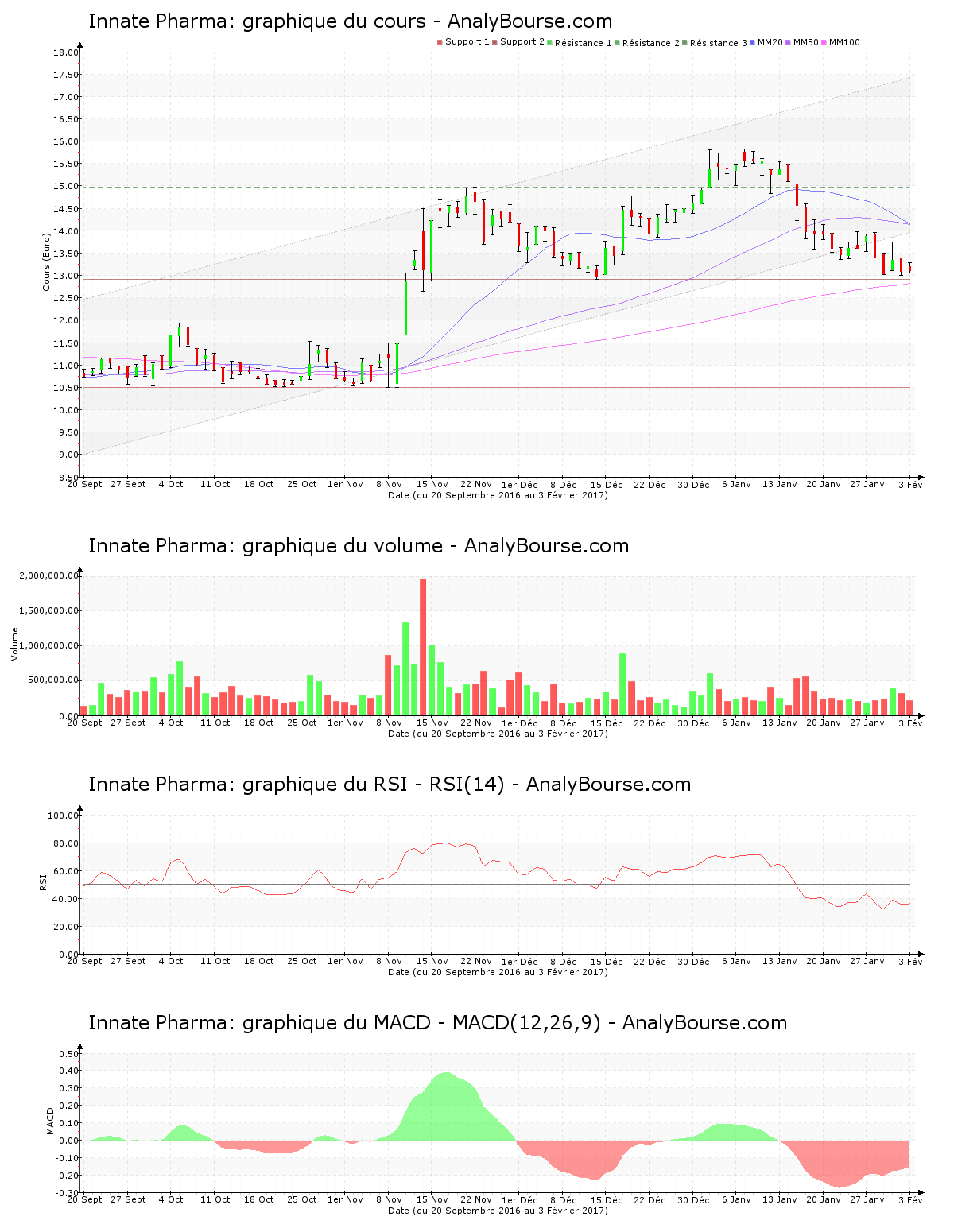The height and width of the screenshot is (1232, 954).
Task: Click the '8.50' price axis value
Action: click(x=68, y=477)
